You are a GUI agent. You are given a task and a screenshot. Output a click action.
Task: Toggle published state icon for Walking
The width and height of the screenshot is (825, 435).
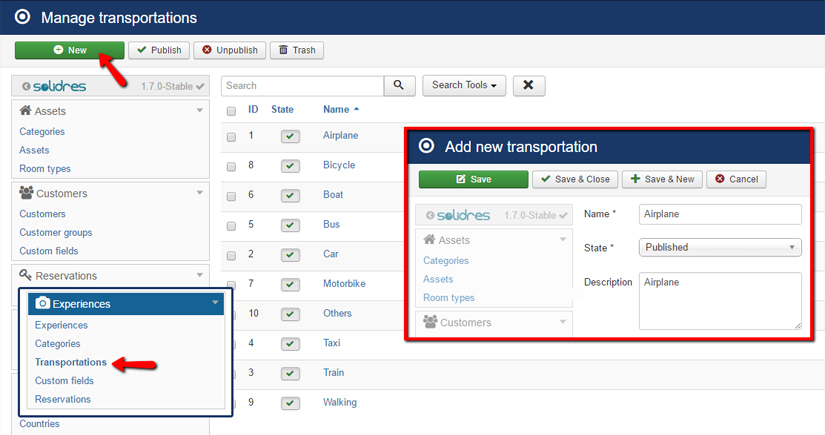click(x=290, y=403)
